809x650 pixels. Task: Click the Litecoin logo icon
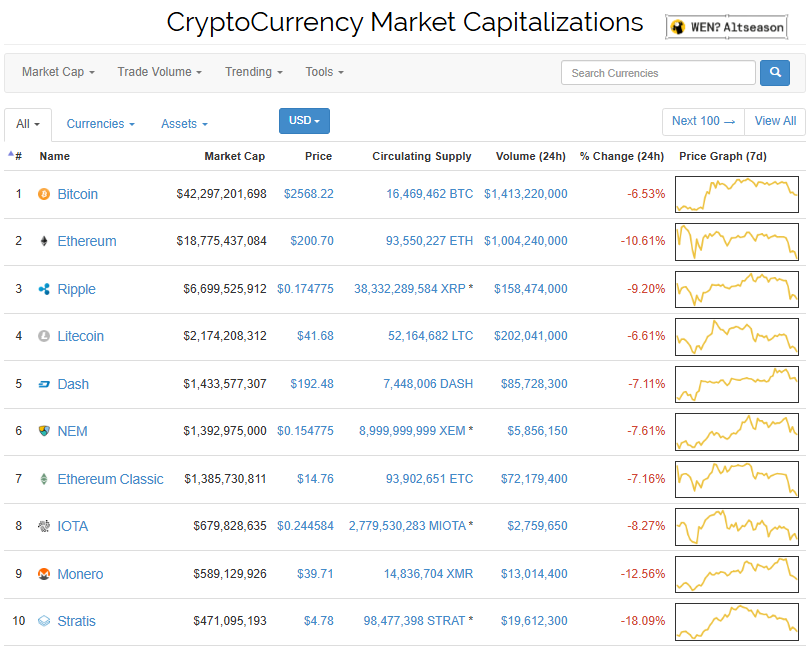coord(44,336)
